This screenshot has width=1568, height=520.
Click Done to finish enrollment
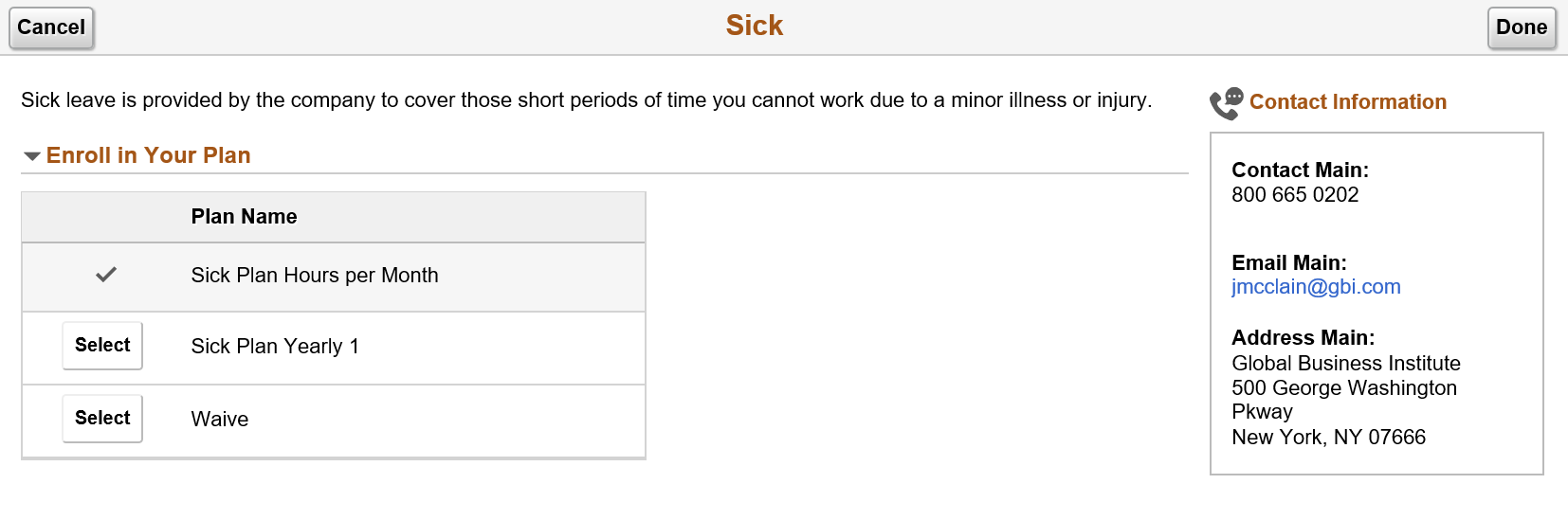(x=1522, y=27)
